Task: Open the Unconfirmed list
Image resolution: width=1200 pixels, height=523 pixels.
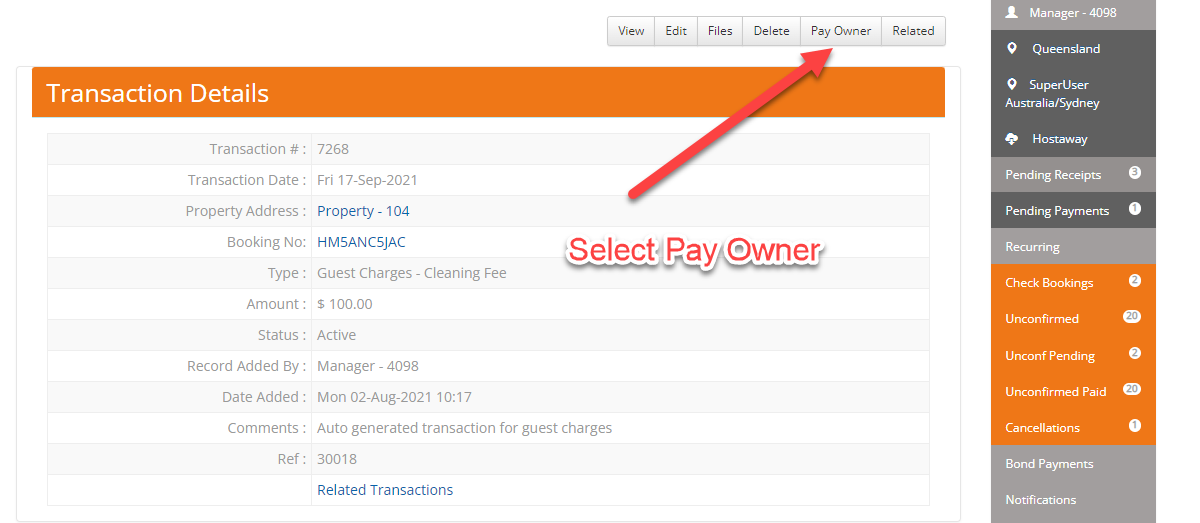Action: pyautogui.click(x=1073, y=319)
